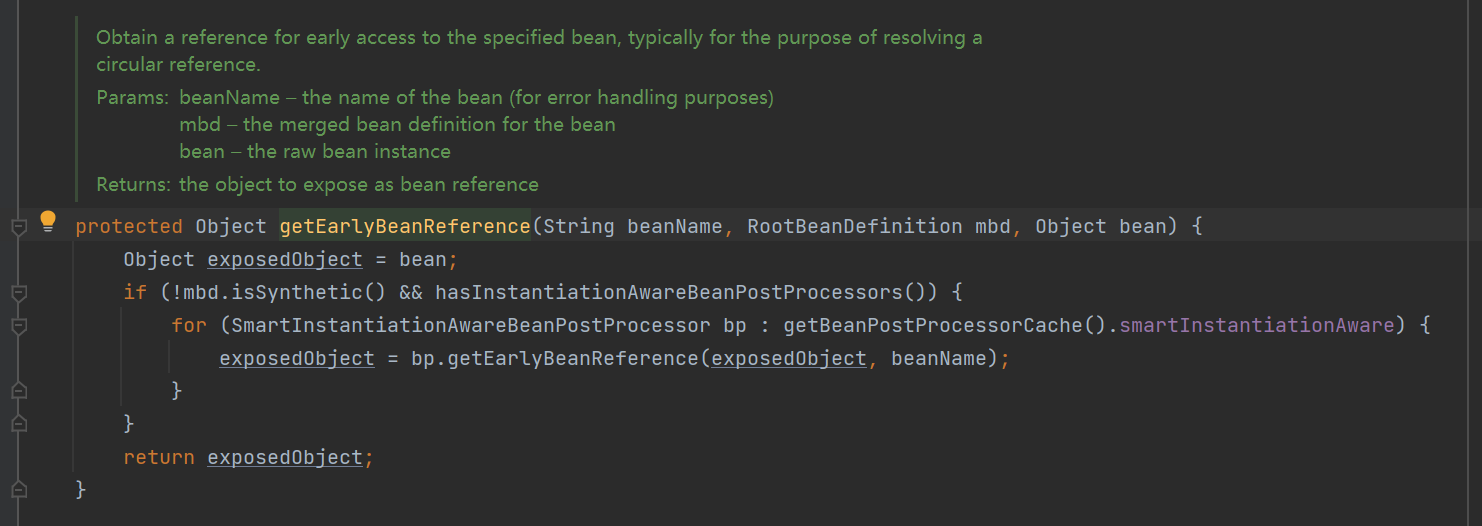Click the RootBeanDefinition parameter type
Viewport: 1482px width, 526px height.
coord(854,226)
